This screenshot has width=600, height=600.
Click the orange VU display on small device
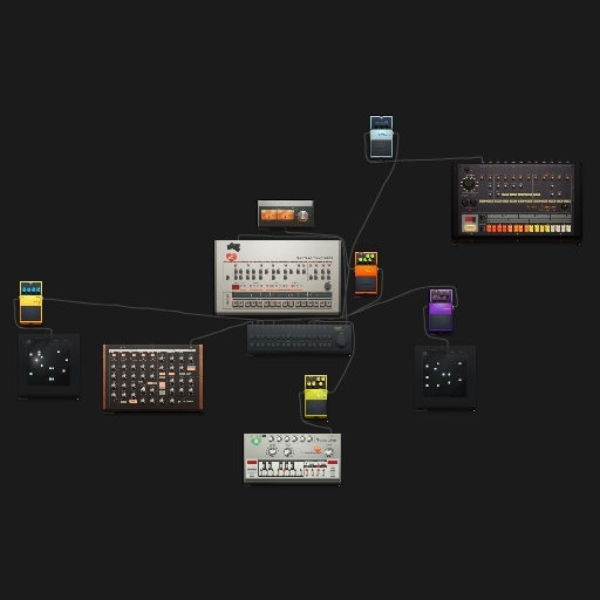(x=277, y=215)
